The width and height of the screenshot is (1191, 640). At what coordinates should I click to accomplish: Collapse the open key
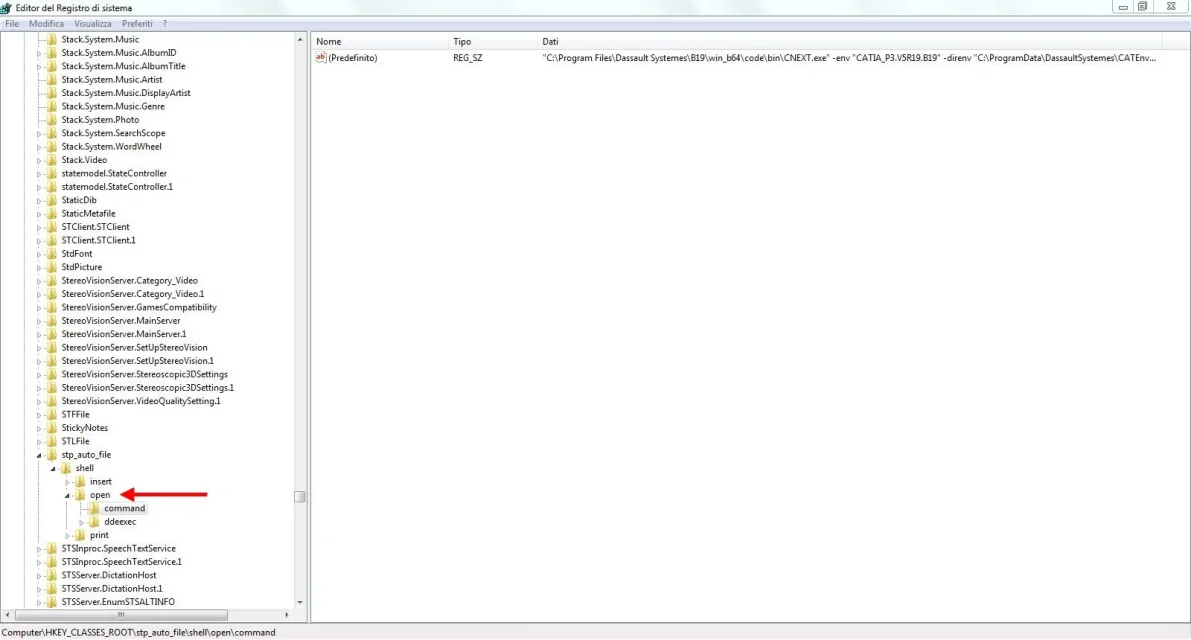[68, 496]
